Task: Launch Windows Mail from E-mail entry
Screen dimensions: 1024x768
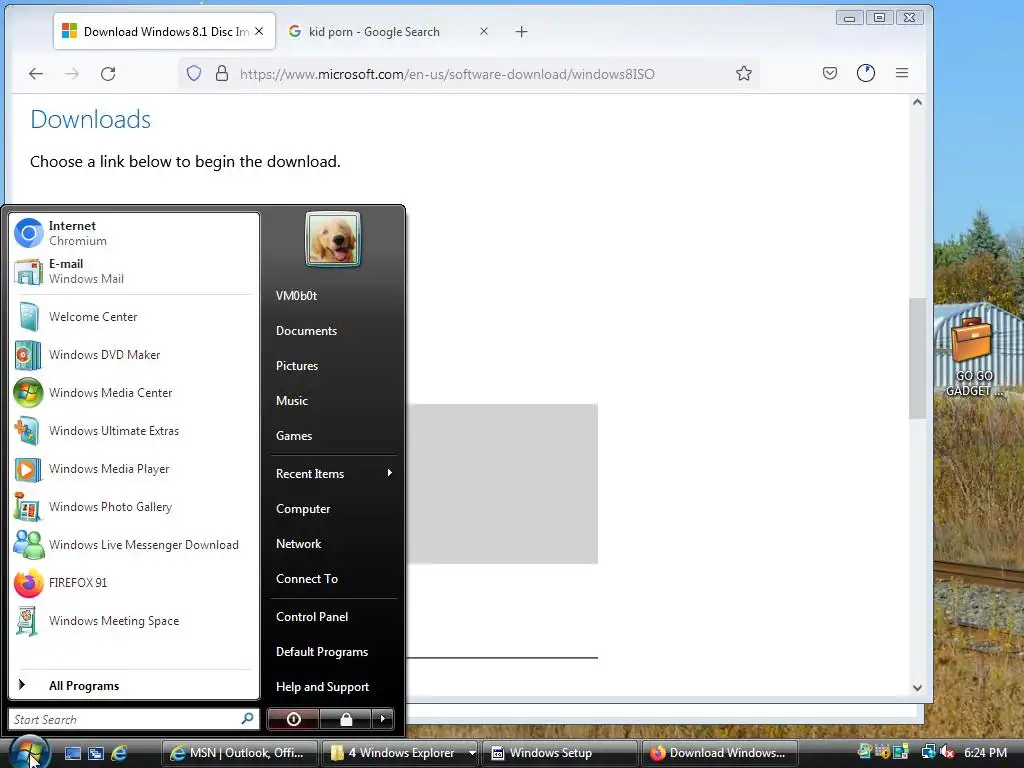Action: 134,271
